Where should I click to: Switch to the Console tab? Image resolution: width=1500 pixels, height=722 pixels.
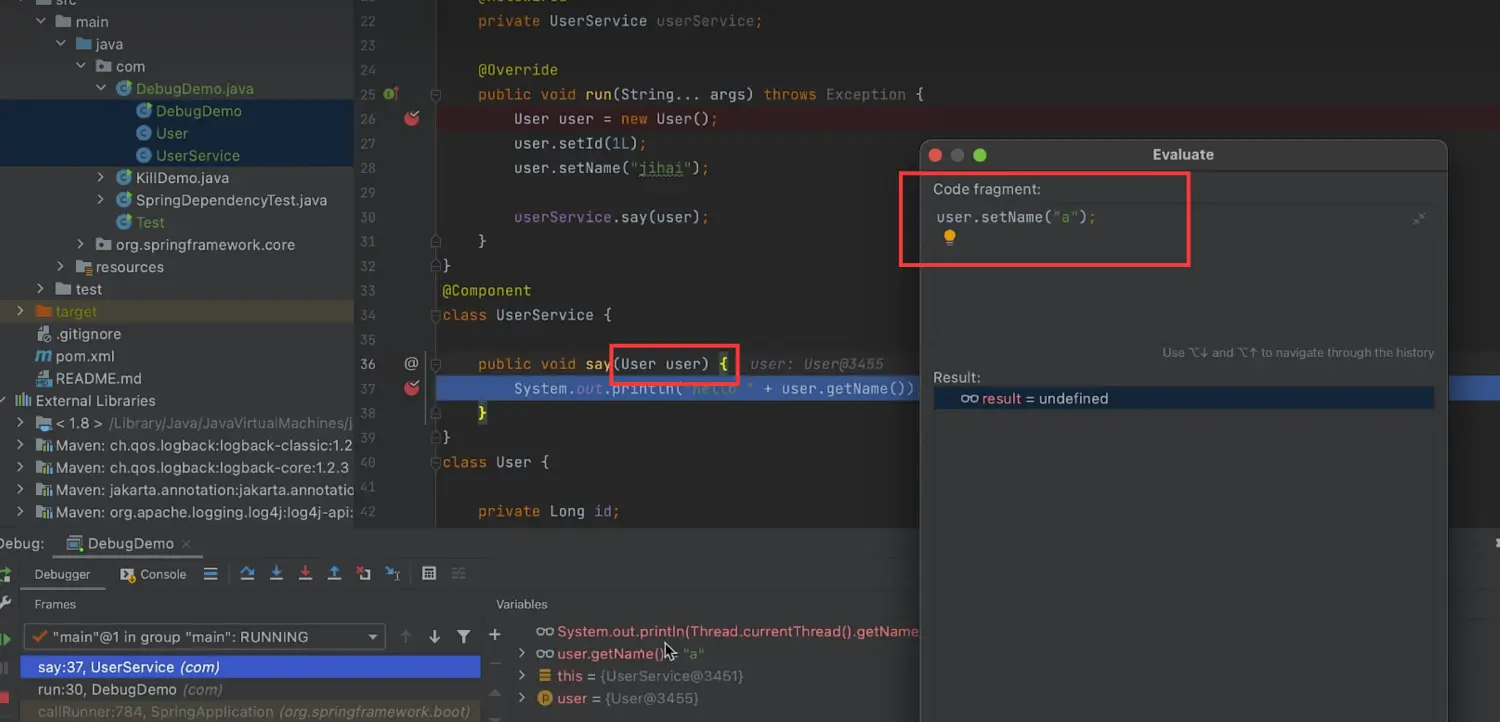pos(154,574)
